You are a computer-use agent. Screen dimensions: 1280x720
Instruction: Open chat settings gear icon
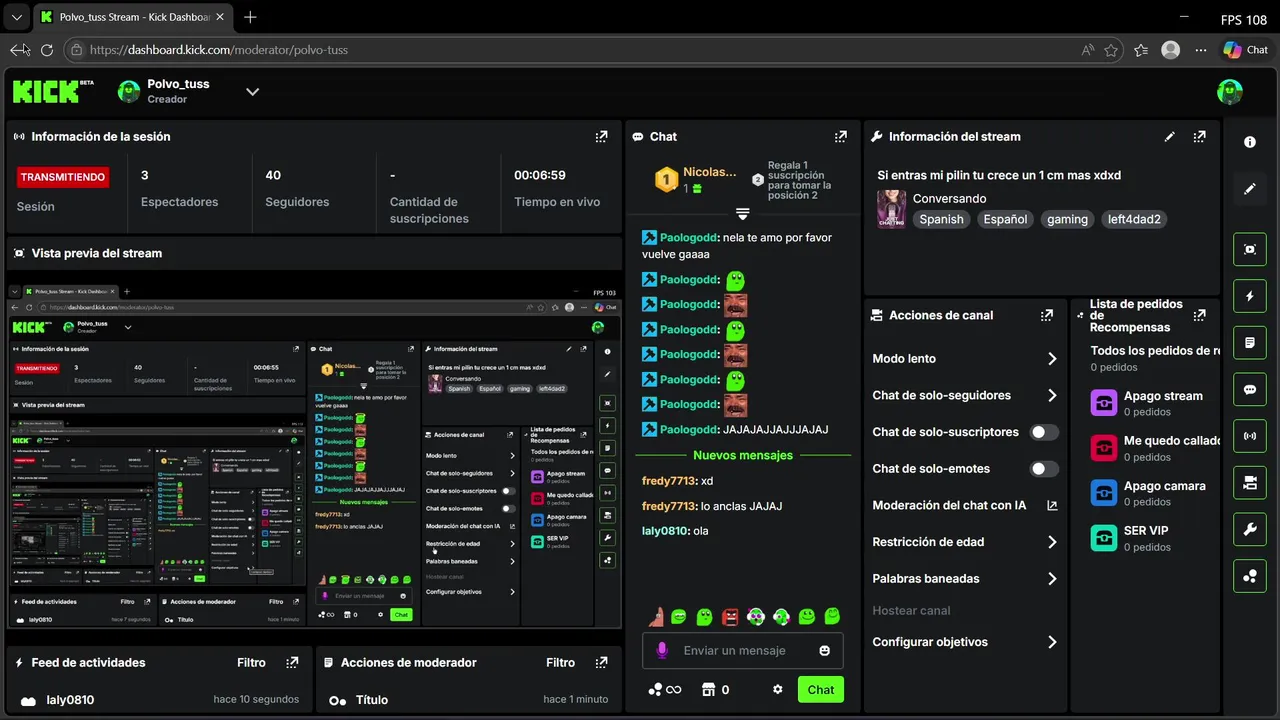pyautogui.click(x=778, y=690)
